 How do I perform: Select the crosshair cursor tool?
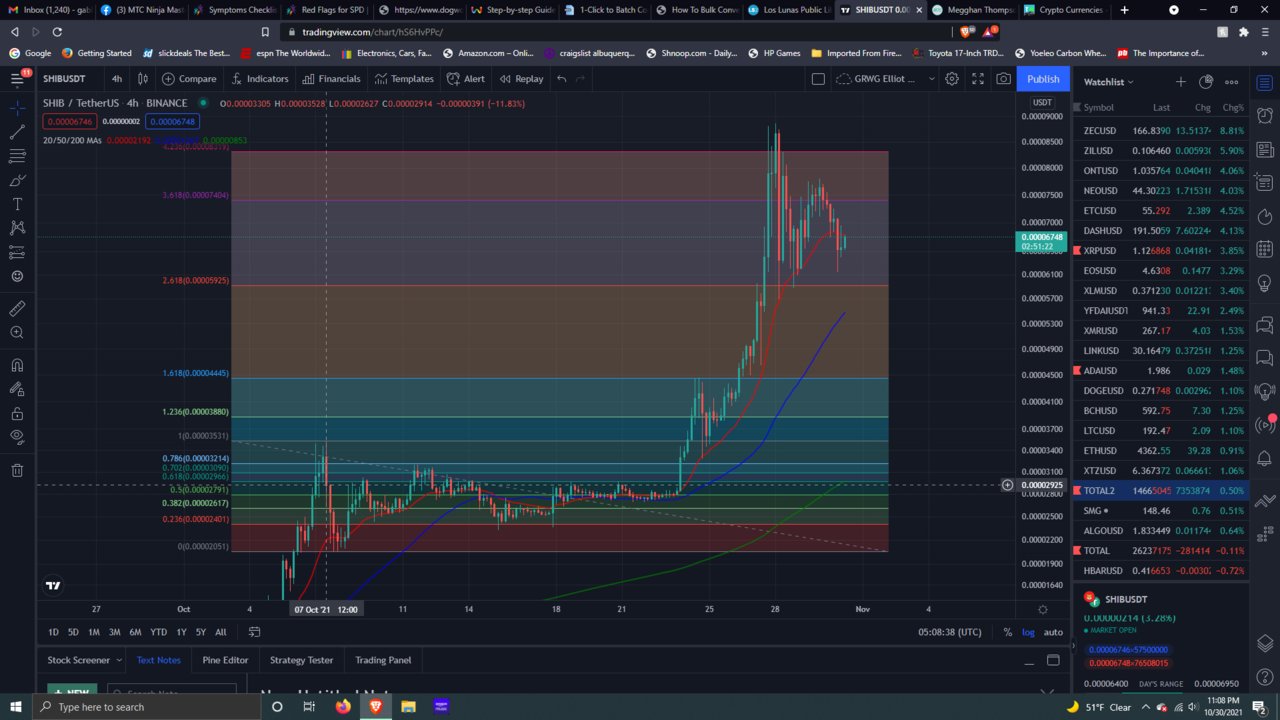[17, 107]
